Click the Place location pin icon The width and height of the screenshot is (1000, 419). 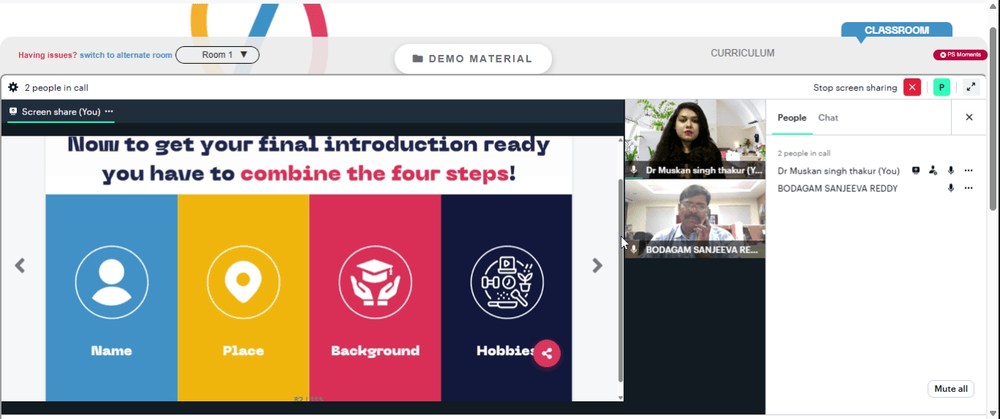pos(243,282)
